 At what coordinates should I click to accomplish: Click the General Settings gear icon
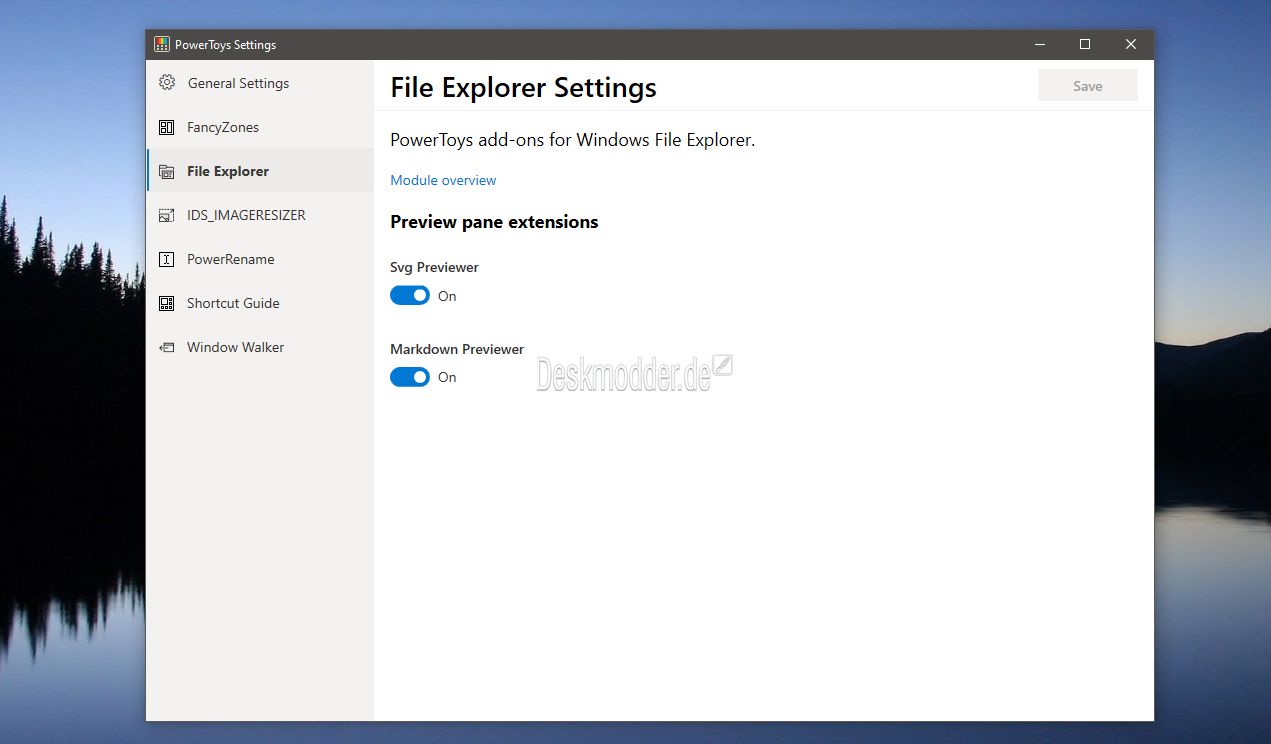tap(167, 83)
